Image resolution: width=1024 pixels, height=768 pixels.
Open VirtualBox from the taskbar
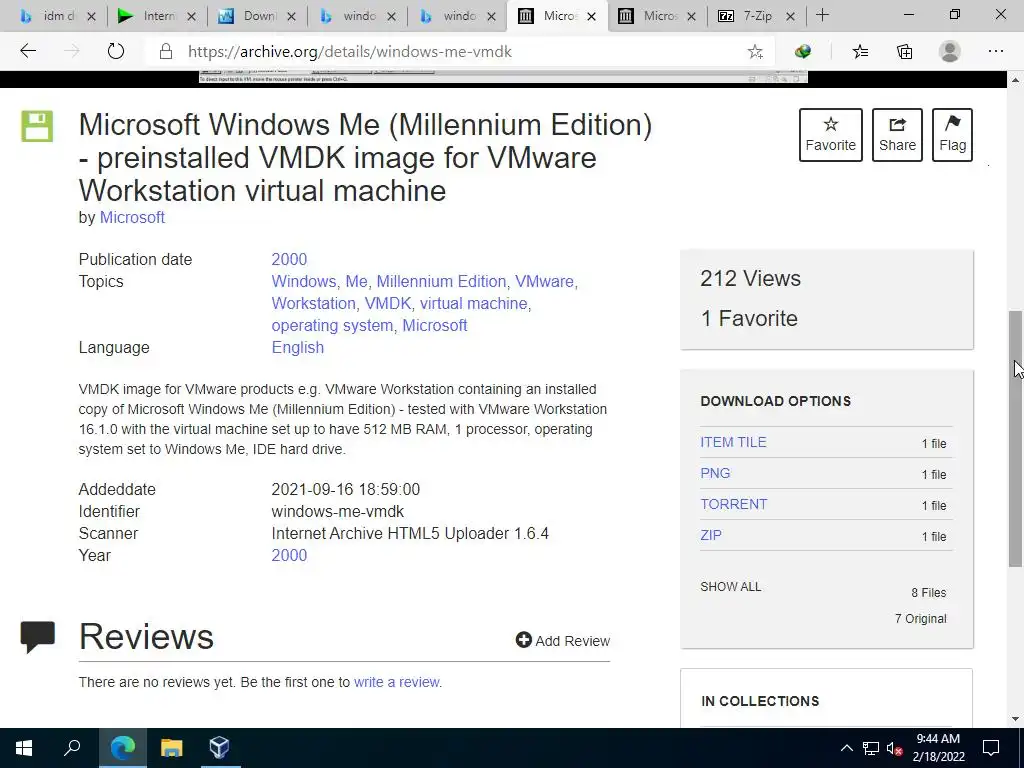(219, 748)
